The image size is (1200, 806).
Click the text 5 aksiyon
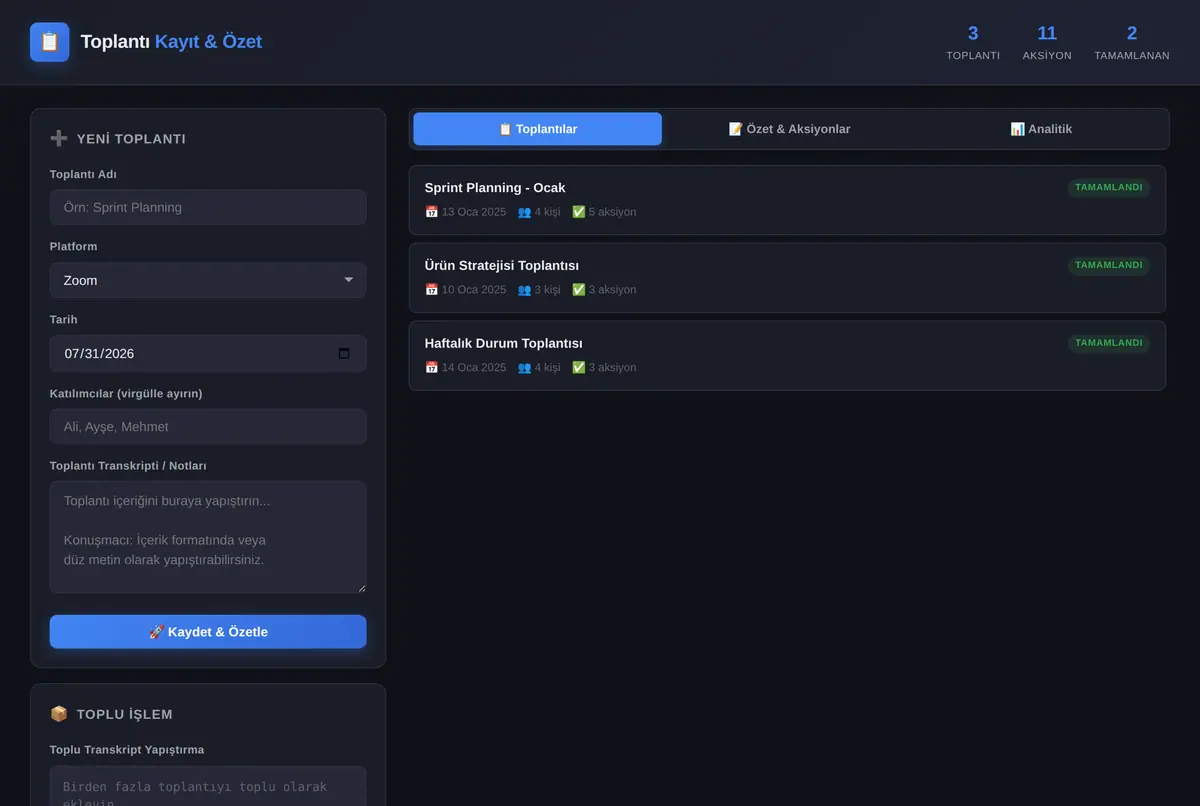coord(612,212)
